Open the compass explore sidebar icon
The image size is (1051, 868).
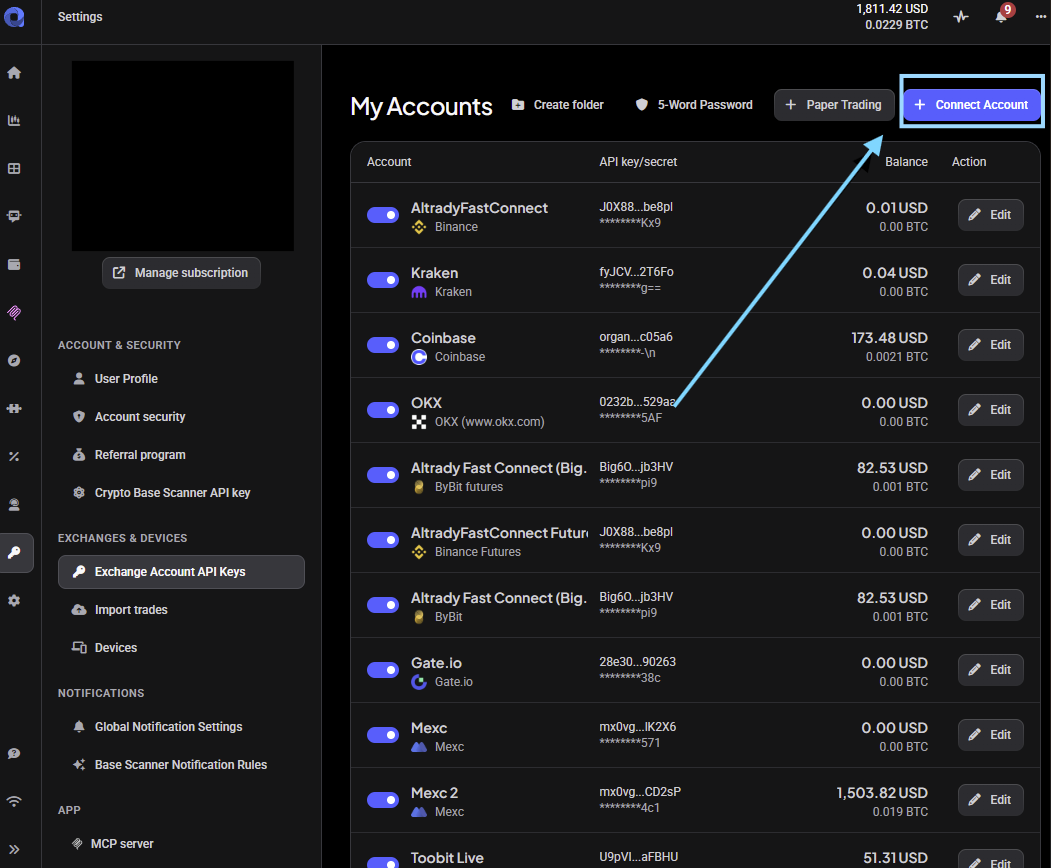pos(14,361)
